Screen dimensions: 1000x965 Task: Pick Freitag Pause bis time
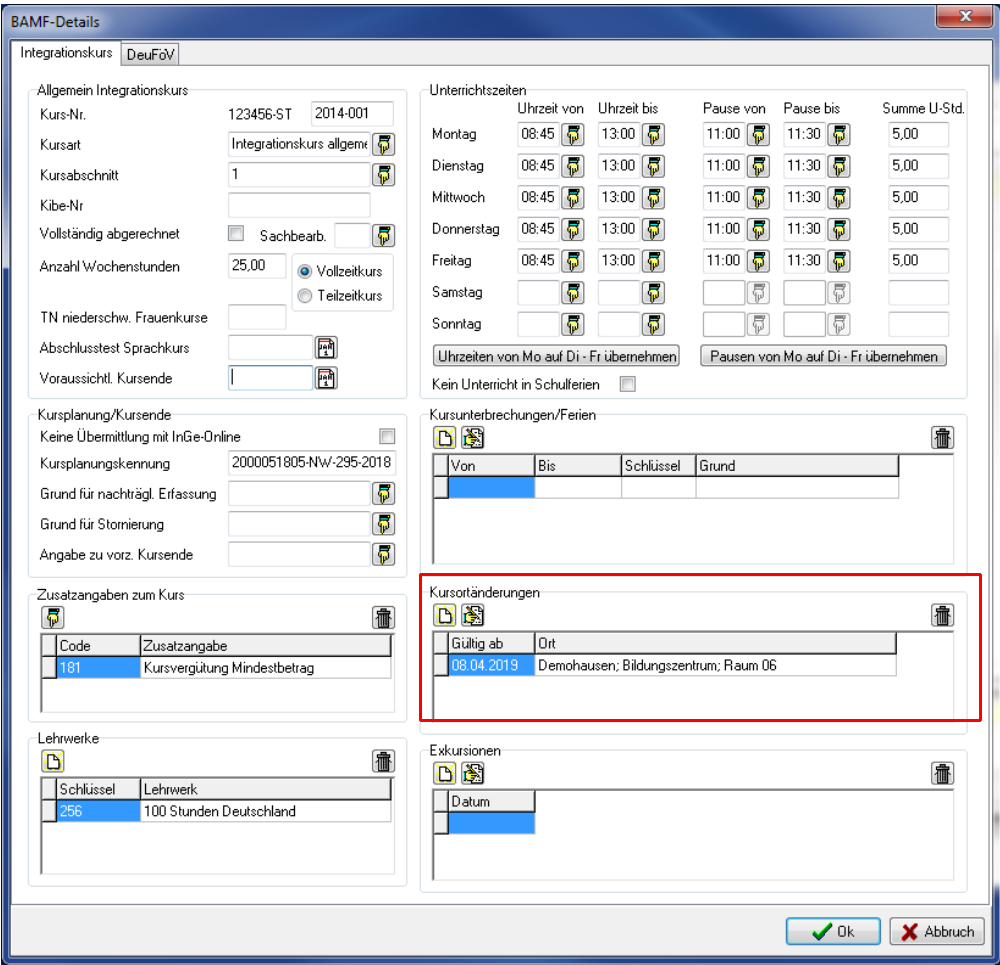pos(839,261)
